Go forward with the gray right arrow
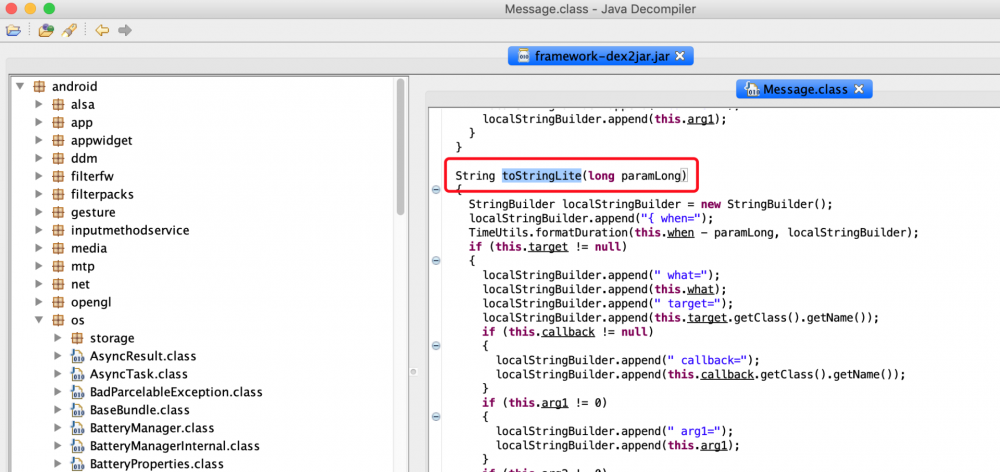This screenshot has width=1000, height=472. coord(125,29)
